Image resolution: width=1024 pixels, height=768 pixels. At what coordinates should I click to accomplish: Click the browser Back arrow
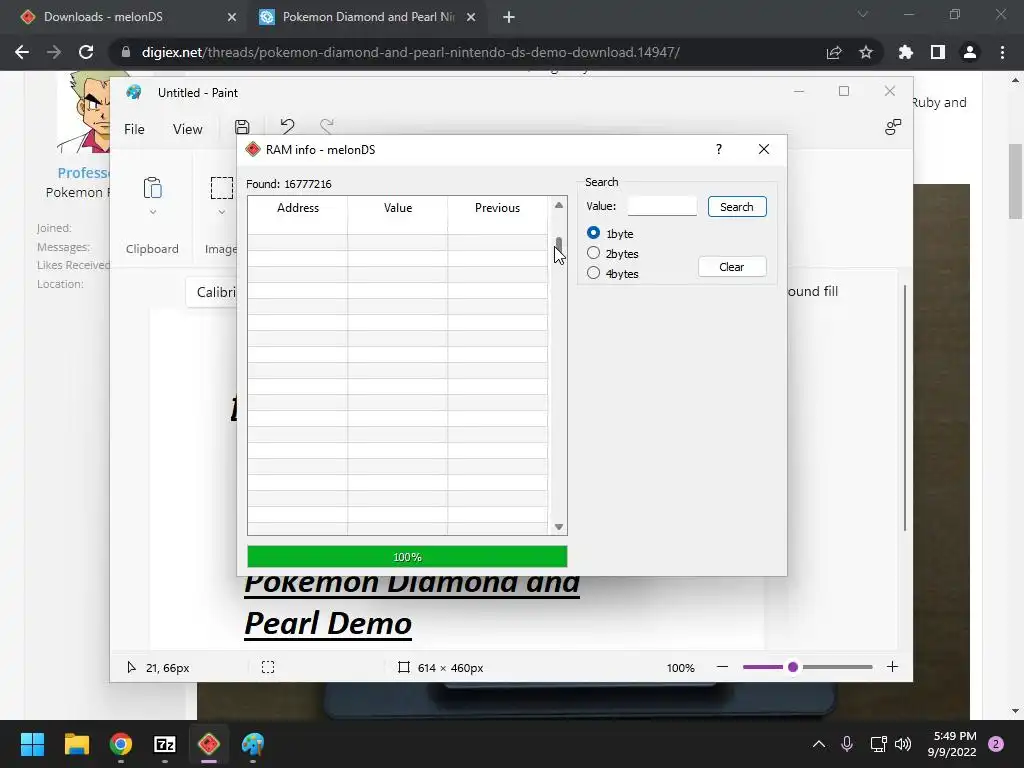(x=22, y=52)
